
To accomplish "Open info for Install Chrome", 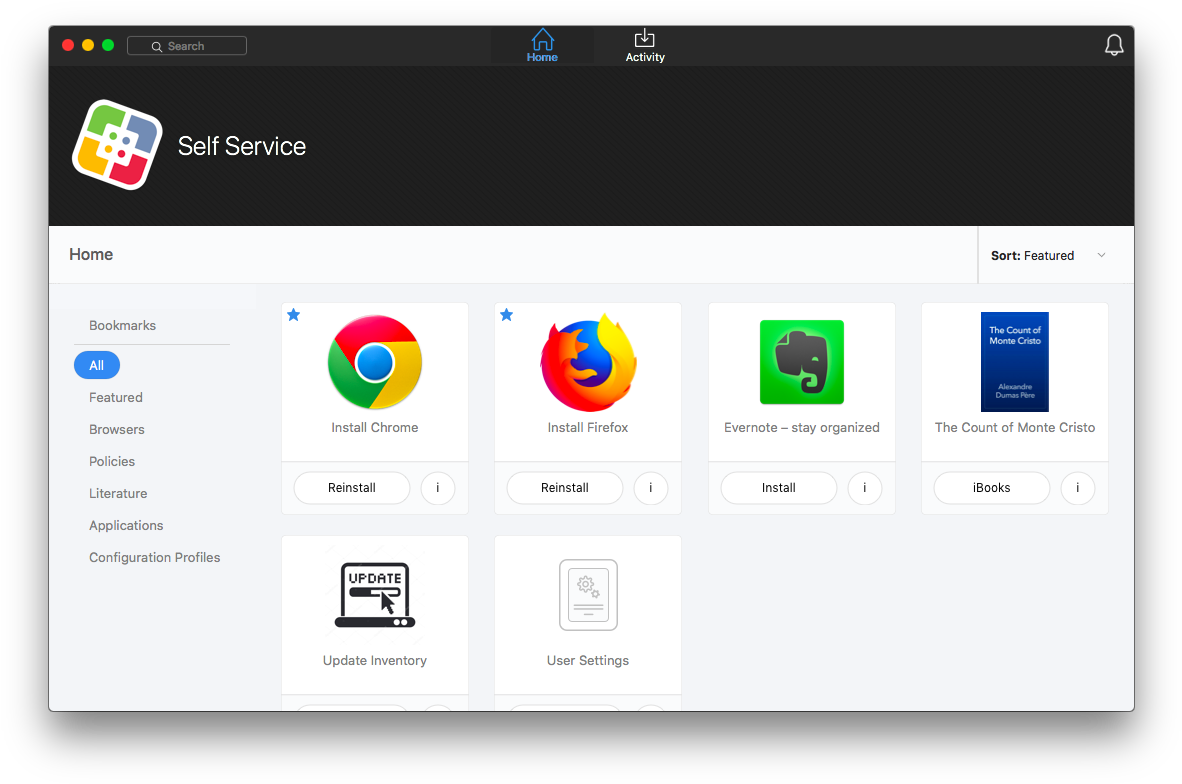I will pos(438,488).
